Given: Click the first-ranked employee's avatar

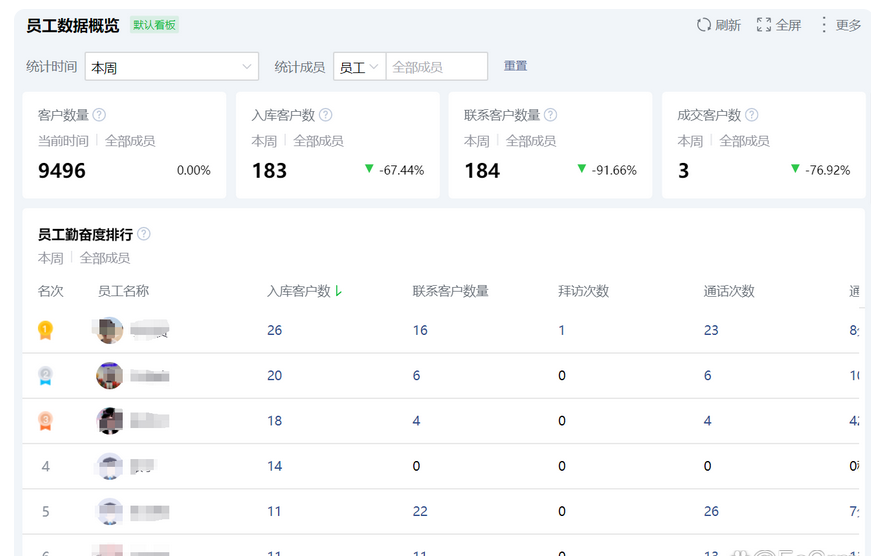Looking at the screenshot, I should pyautogui.click(x=110, y=330).
